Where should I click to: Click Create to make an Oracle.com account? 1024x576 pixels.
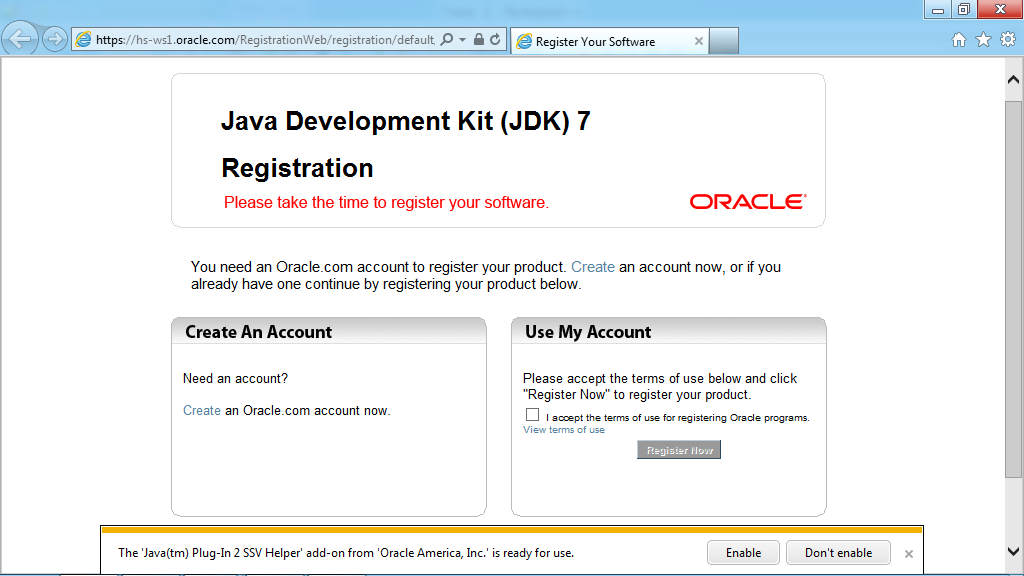[201, 410]
